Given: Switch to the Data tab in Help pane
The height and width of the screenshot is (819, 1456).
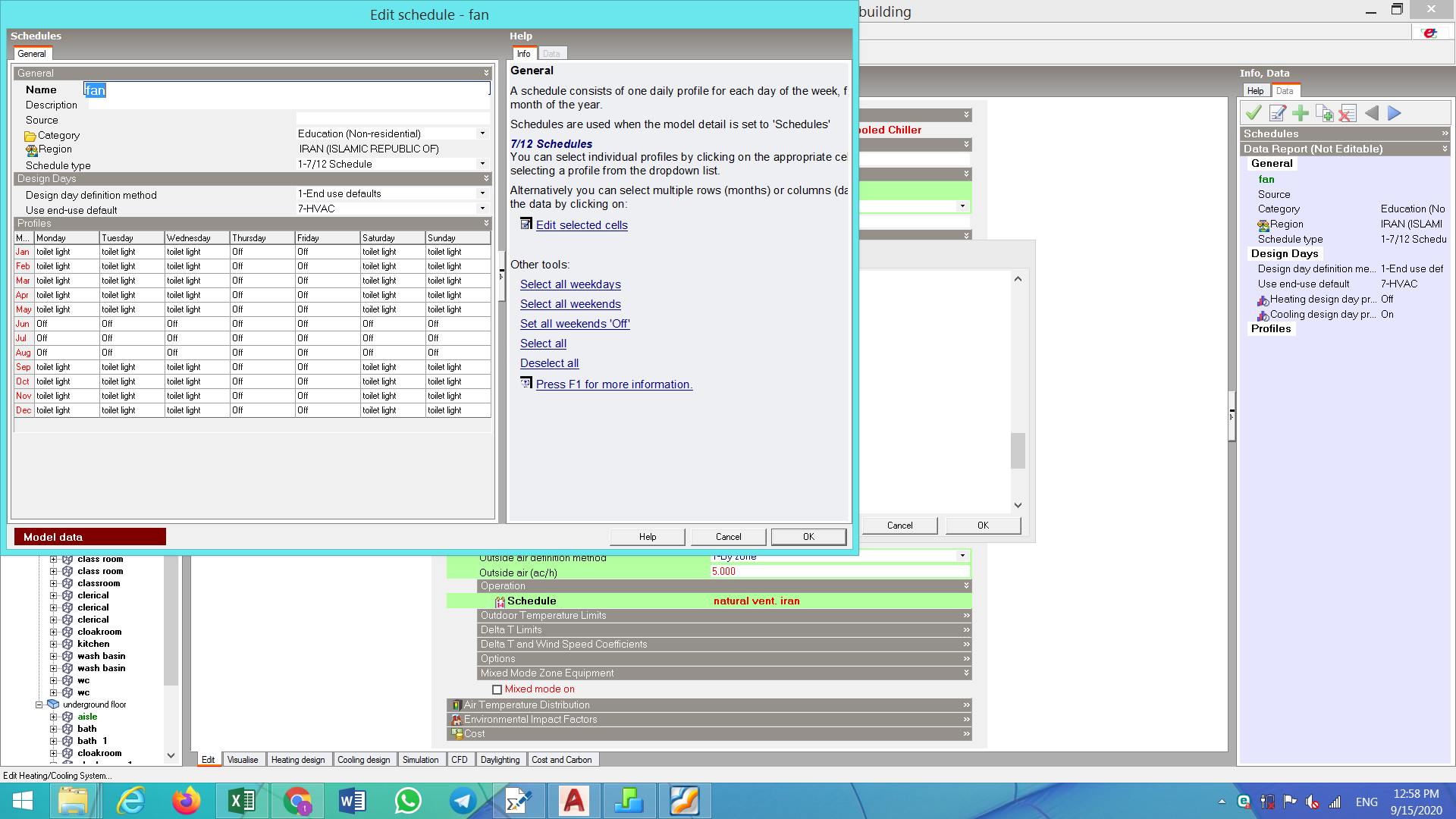Looking at the screenshot, I should [x=551, y=54].
